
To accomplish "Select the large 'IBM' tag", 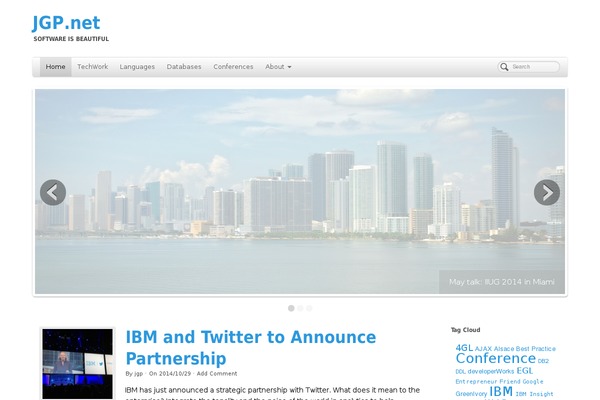I will pyautogui.click(x=501, y=392).
